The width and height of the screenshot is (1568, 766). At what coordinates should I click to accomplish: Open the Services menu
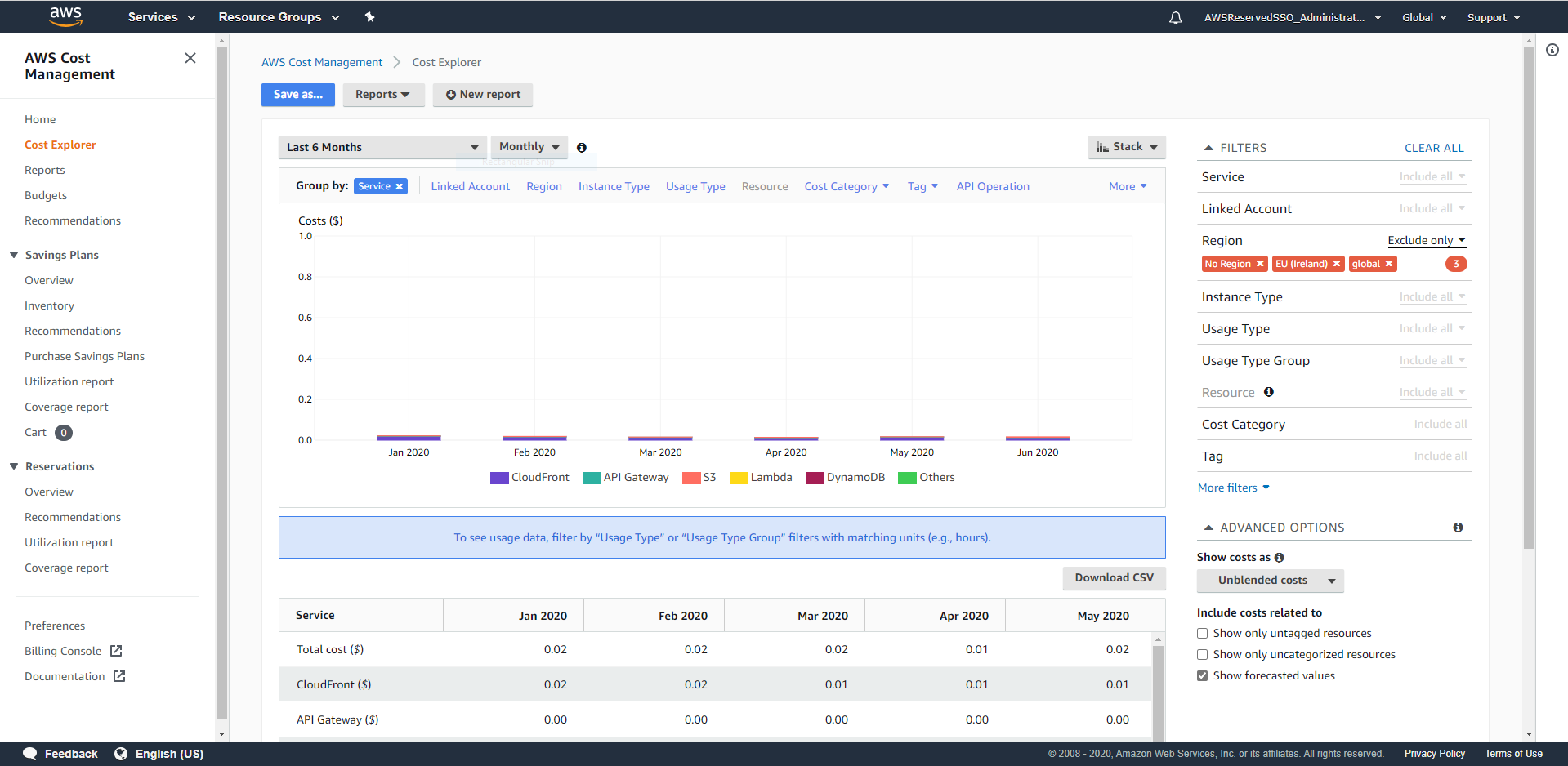[161, 17]
